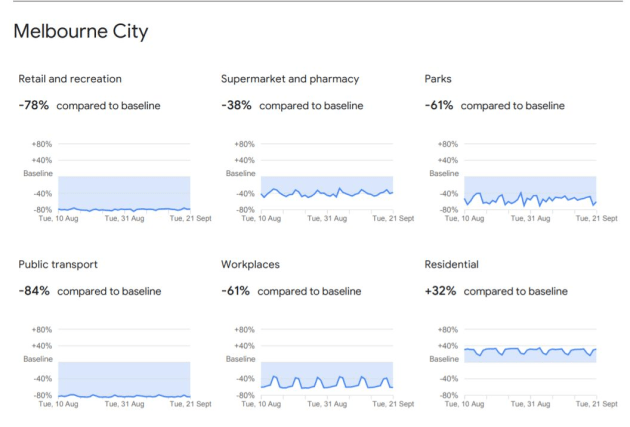This screenshot has height=427, width=630.
Task: Click the Retail and recreation chart title
Action: [70, 79]
